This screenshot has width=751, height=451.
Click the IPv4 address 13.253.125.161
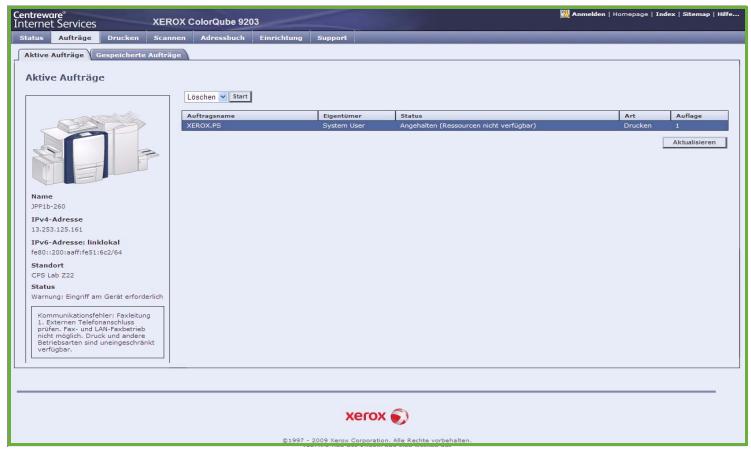(57, 230)
